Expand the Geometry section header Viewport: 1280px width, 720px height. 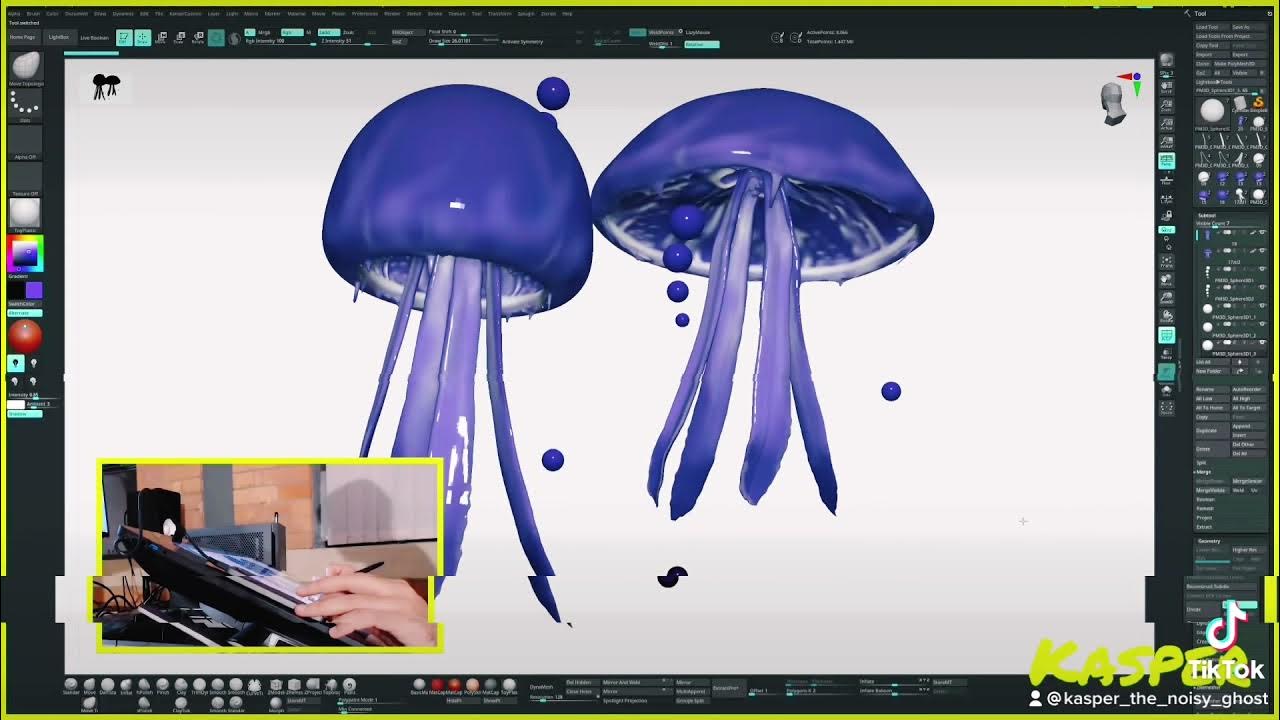click(x=1209, y=541)
